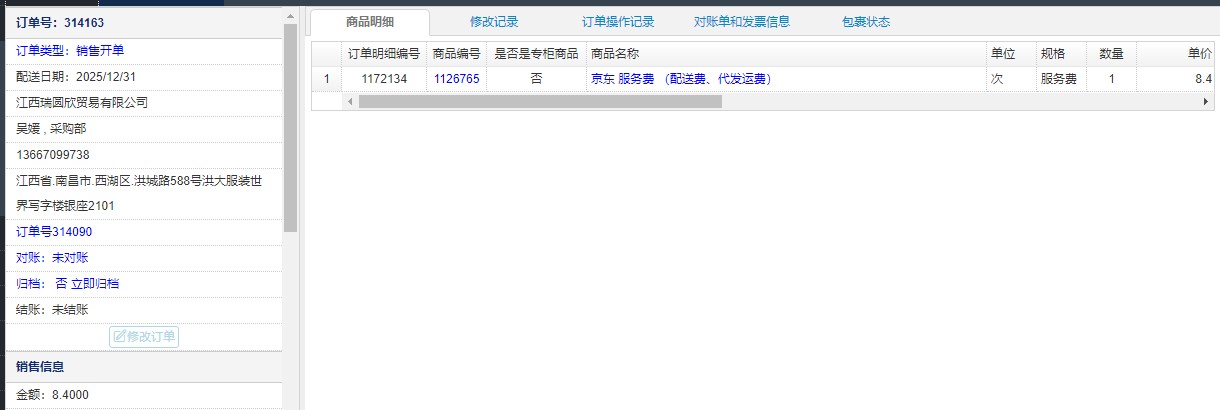1220x410 pixels.
Task: Click the 修改订单 edit pencil icon
Action: (x=120, y=337)
